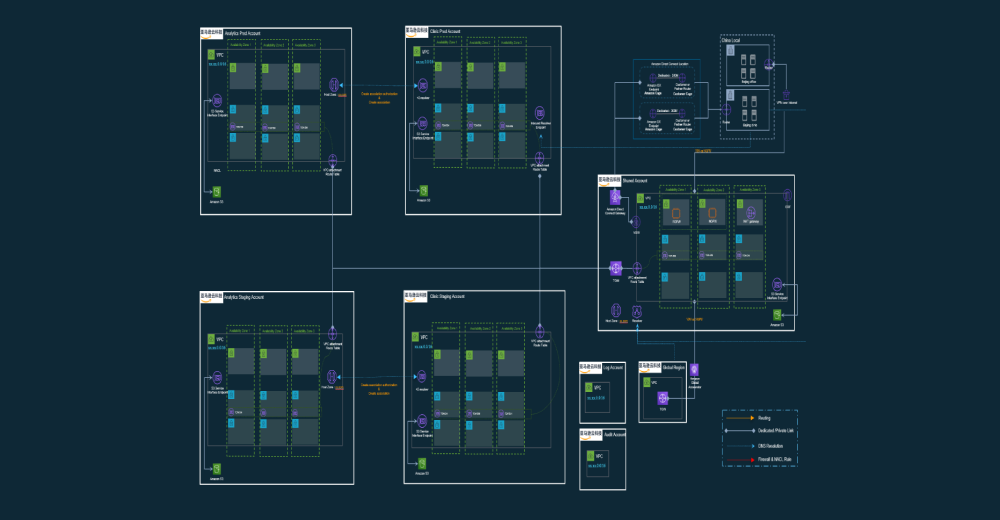Click association authorization text between Prod accounts

pos(379,98)
